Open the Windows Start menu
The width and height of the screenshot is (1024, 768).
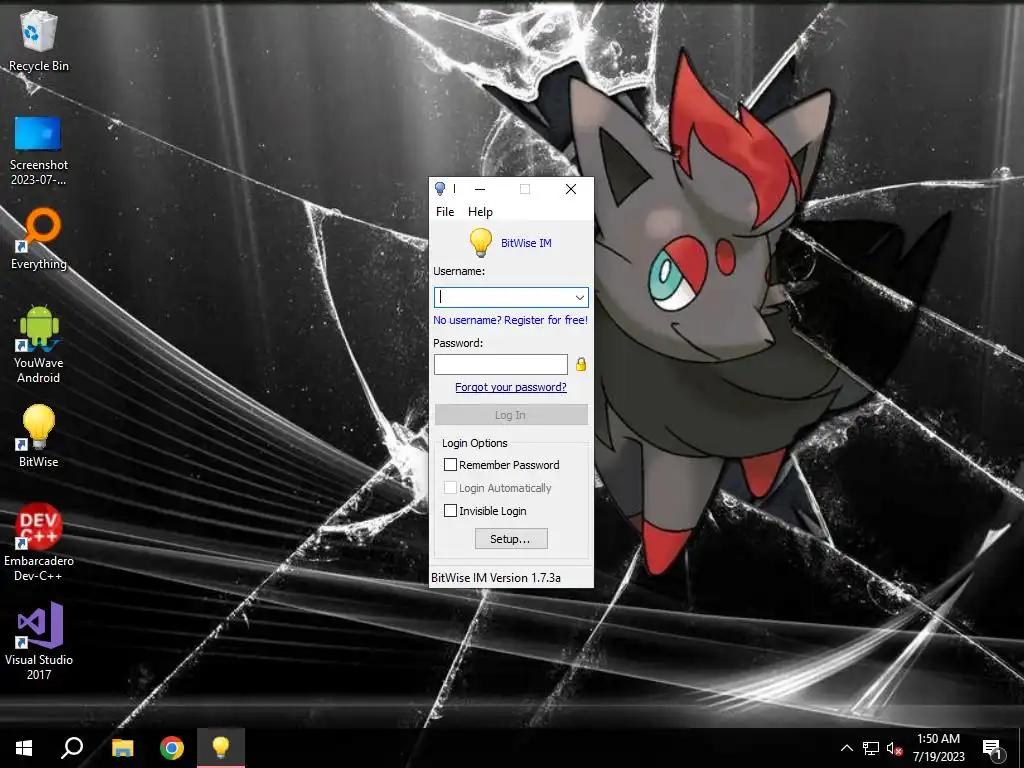click(24, 748)
